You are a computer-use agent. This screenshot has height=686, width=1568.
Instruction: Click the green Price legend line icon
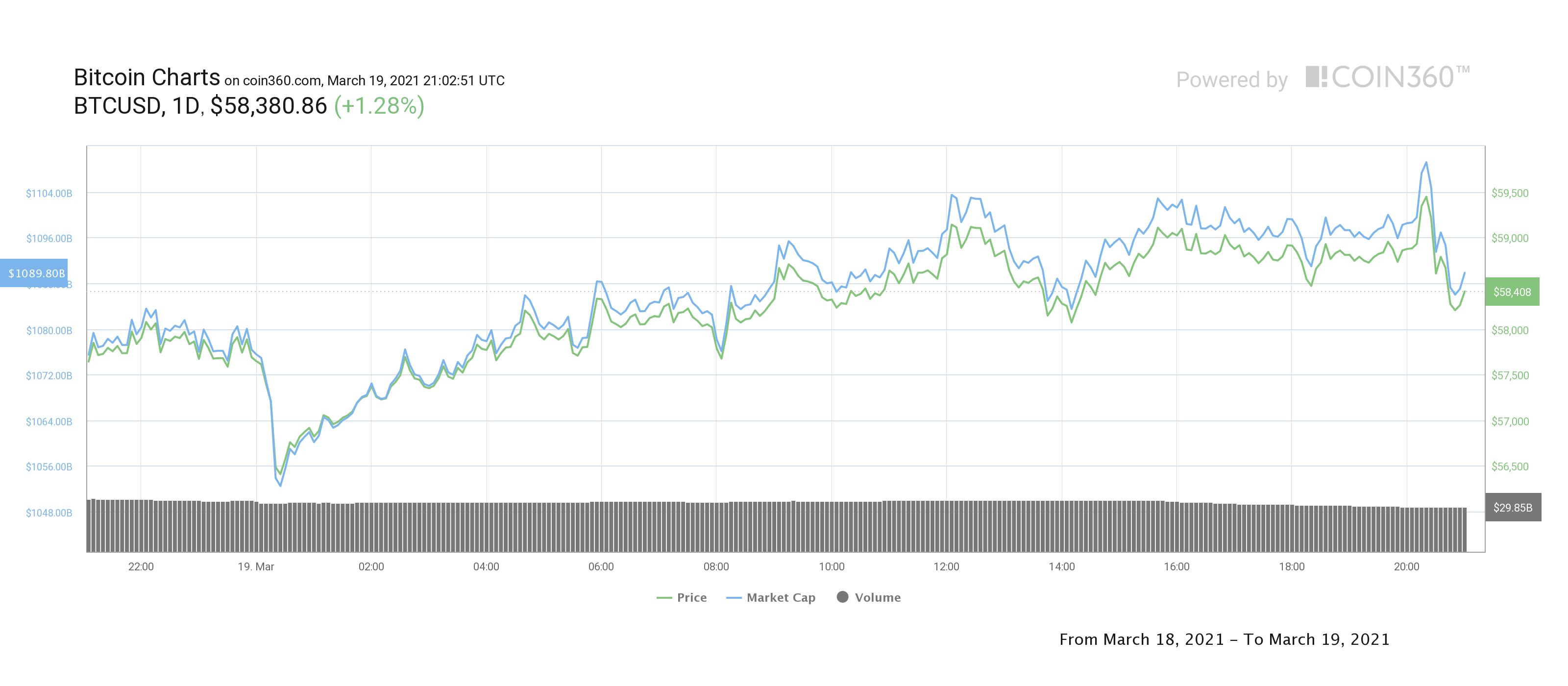tap(663, 598)
